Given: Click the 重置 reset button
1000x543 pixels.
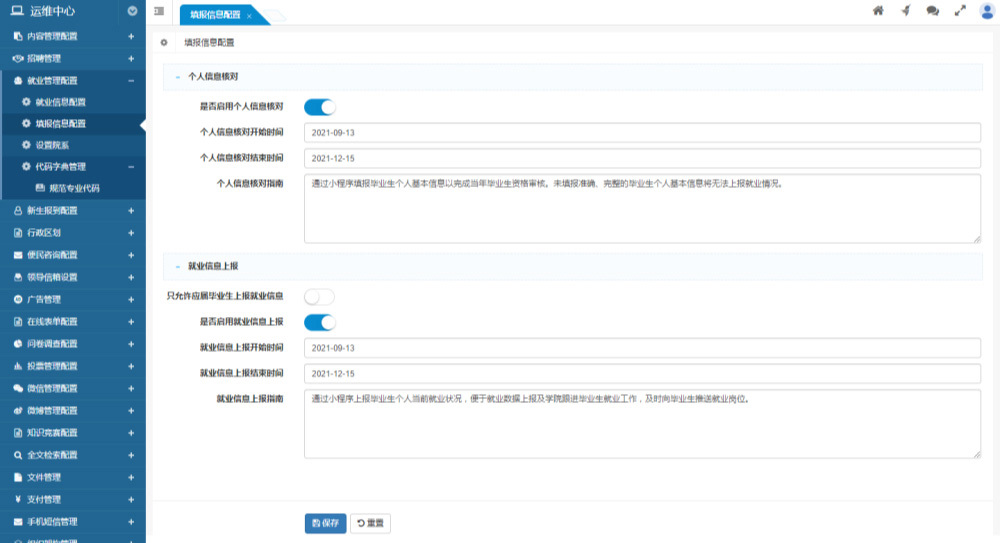Looking at the screenshot, I should (370, 523).
